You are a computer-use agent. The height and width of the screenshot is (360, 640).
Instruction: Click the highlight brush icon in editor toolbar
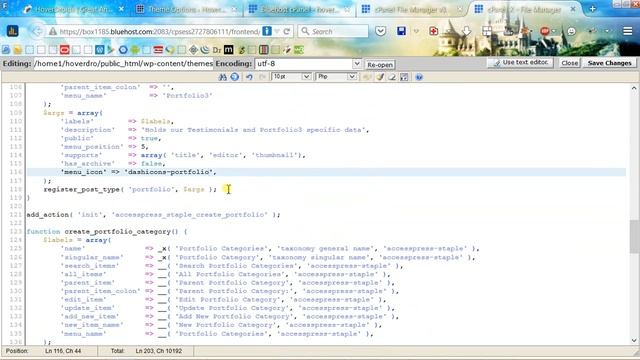(380, 77)
